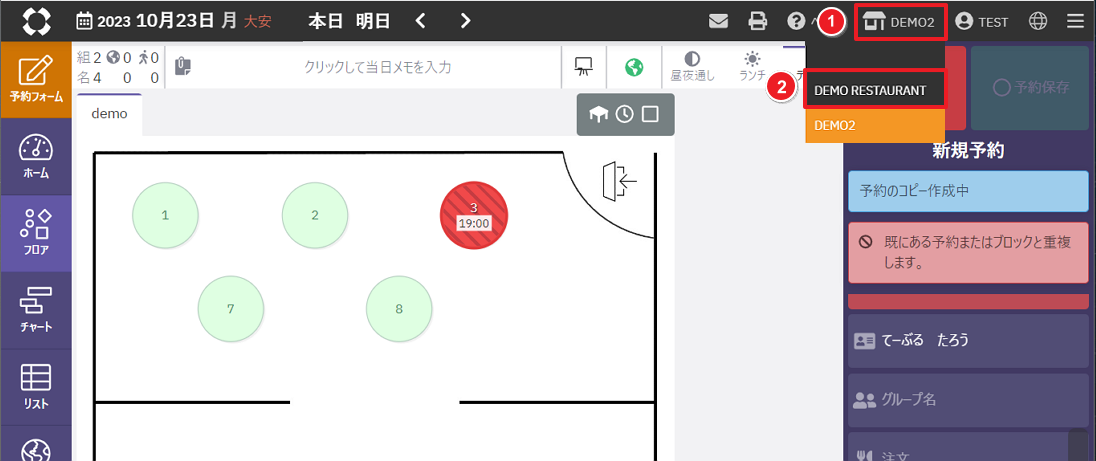Open the help question mark icon

coord(796,21)
